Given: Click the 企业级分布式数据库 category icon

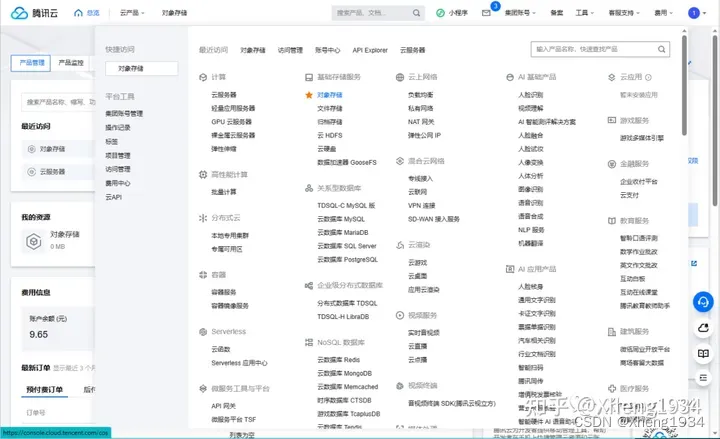Looking at the screenshot, I should coord(309,286).
